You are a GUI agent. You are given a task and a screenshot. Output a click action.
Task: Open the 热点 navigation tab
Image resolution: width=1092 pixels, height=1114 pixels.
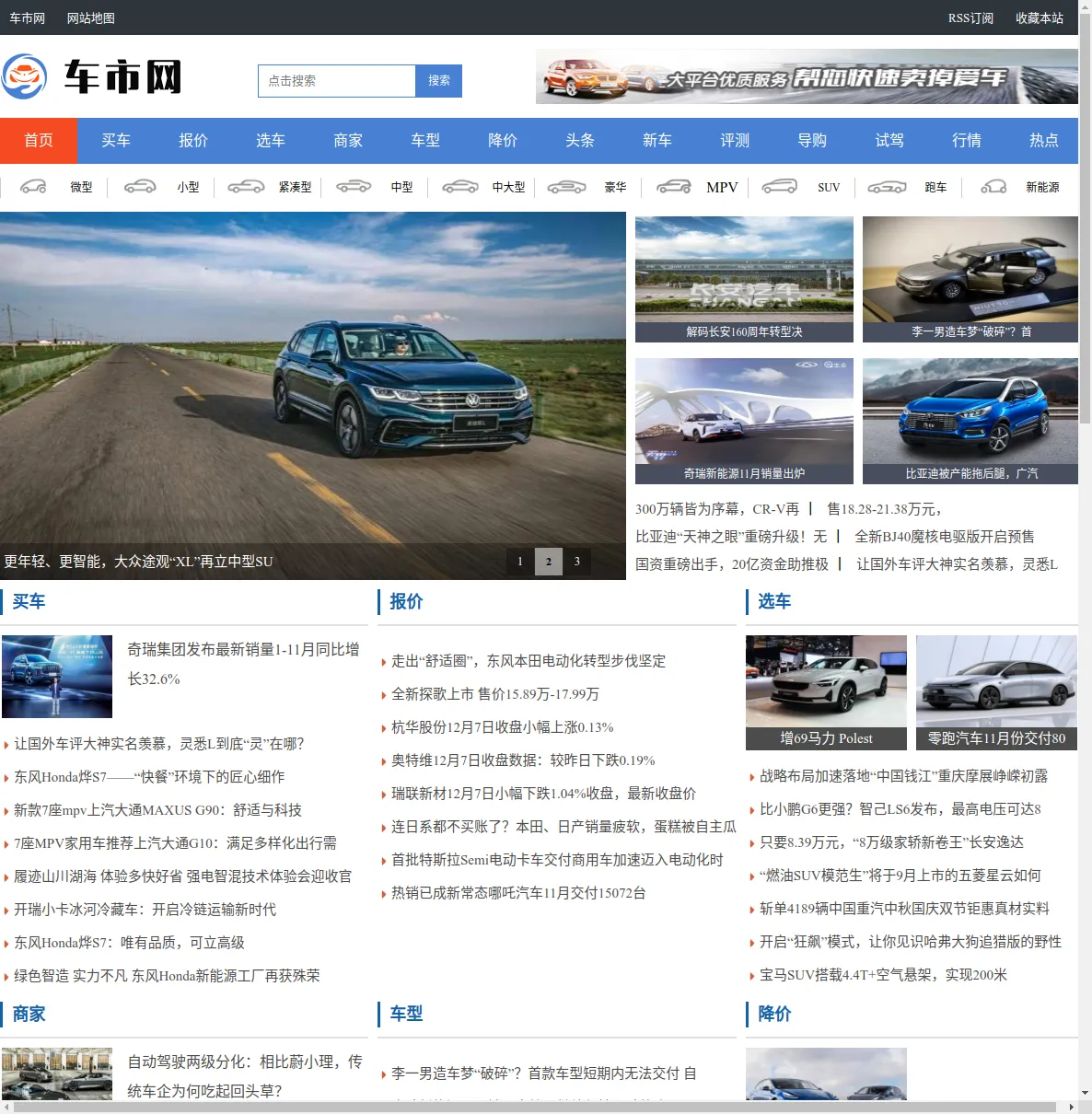click(1044, 141)
